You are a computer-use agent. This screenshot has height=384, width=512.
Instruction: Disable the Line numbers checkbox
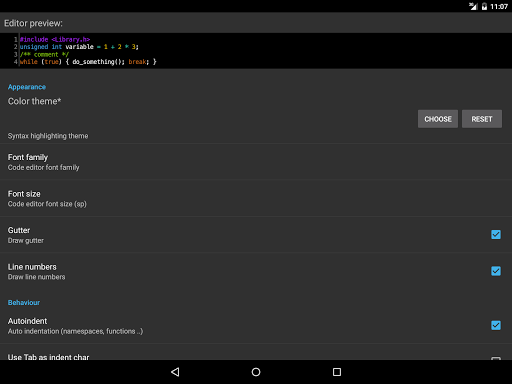(x=496, y=271)
